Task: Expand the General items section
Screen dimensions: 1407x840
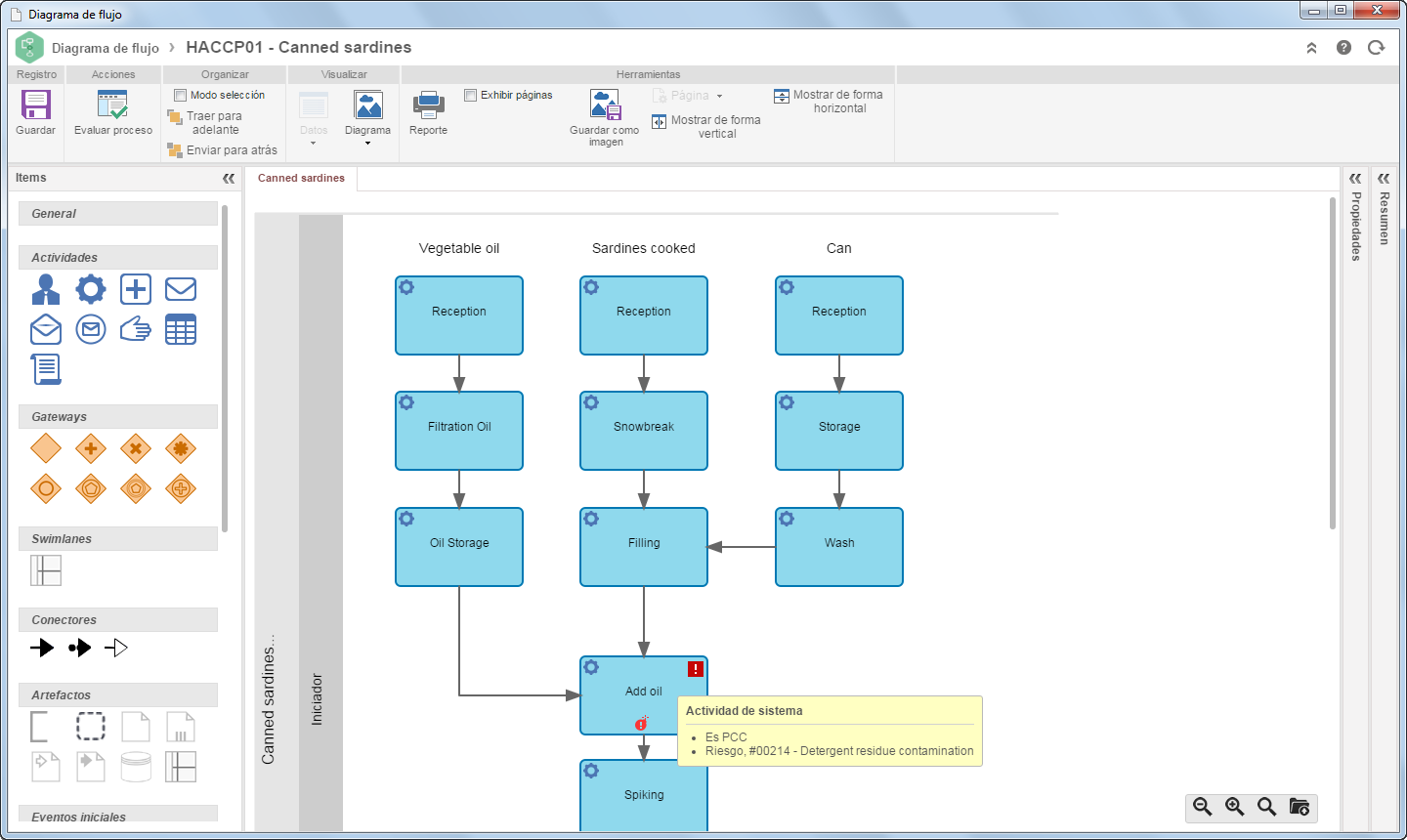Action: coord(118,214)
